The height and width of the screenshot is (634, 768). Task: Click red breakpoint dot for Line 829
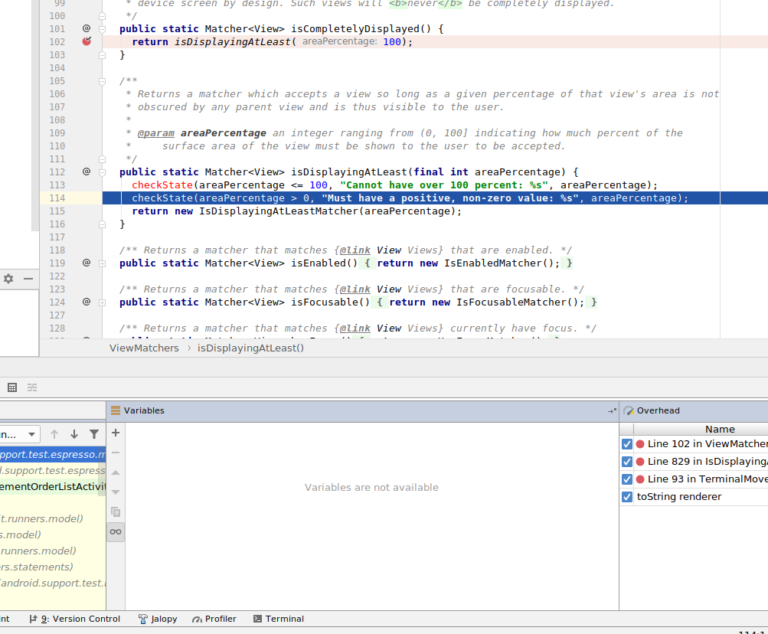tap(640, 462)
